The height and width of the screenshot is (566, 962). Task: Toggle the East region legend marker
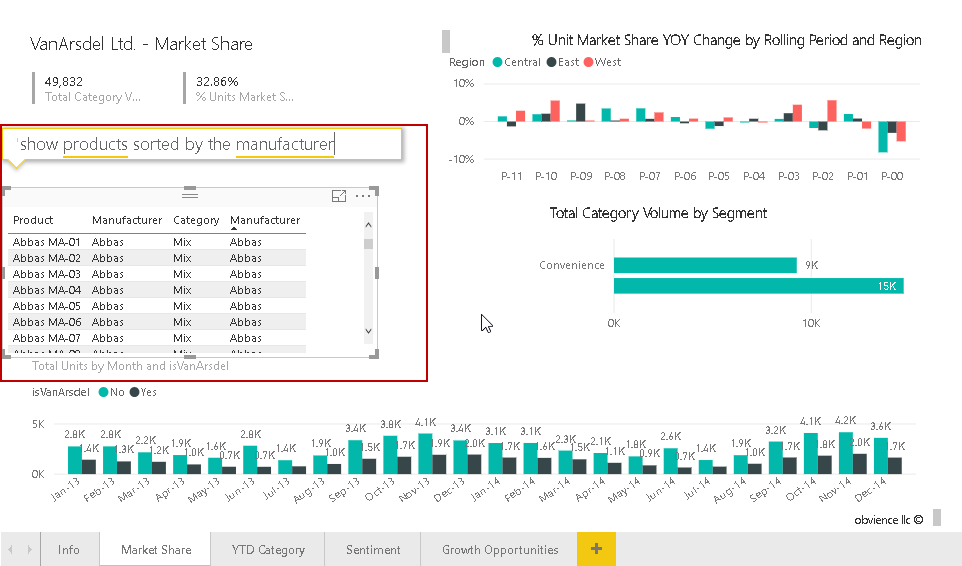pos(550,62)
